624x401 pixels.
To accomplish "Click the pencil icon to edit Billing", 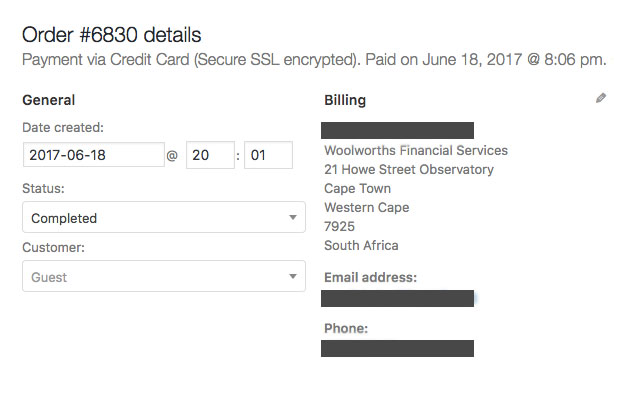I will pos(600,99).
